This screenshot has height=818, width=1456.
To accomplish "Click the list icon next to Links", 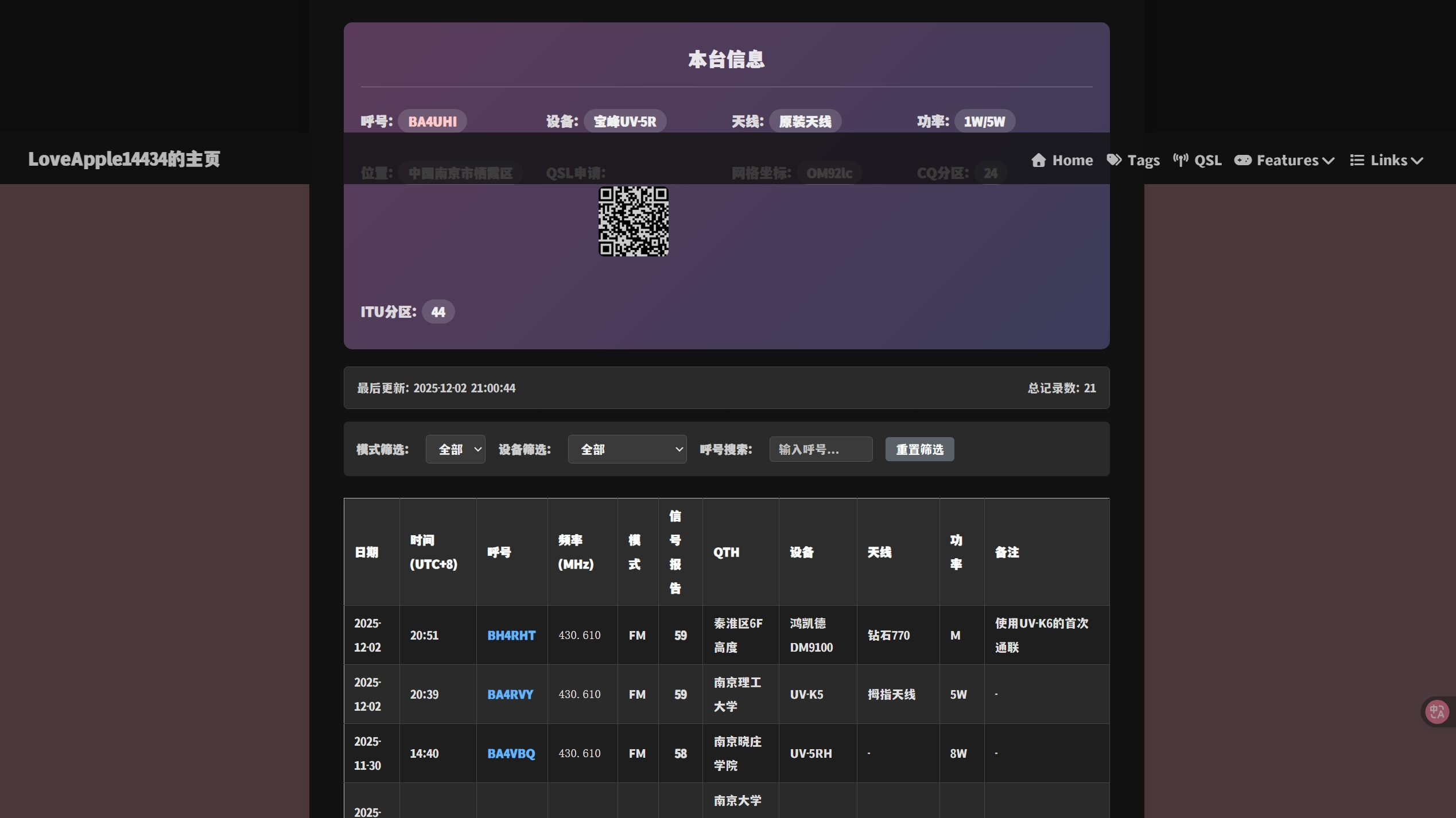I will click(1357, 159).
